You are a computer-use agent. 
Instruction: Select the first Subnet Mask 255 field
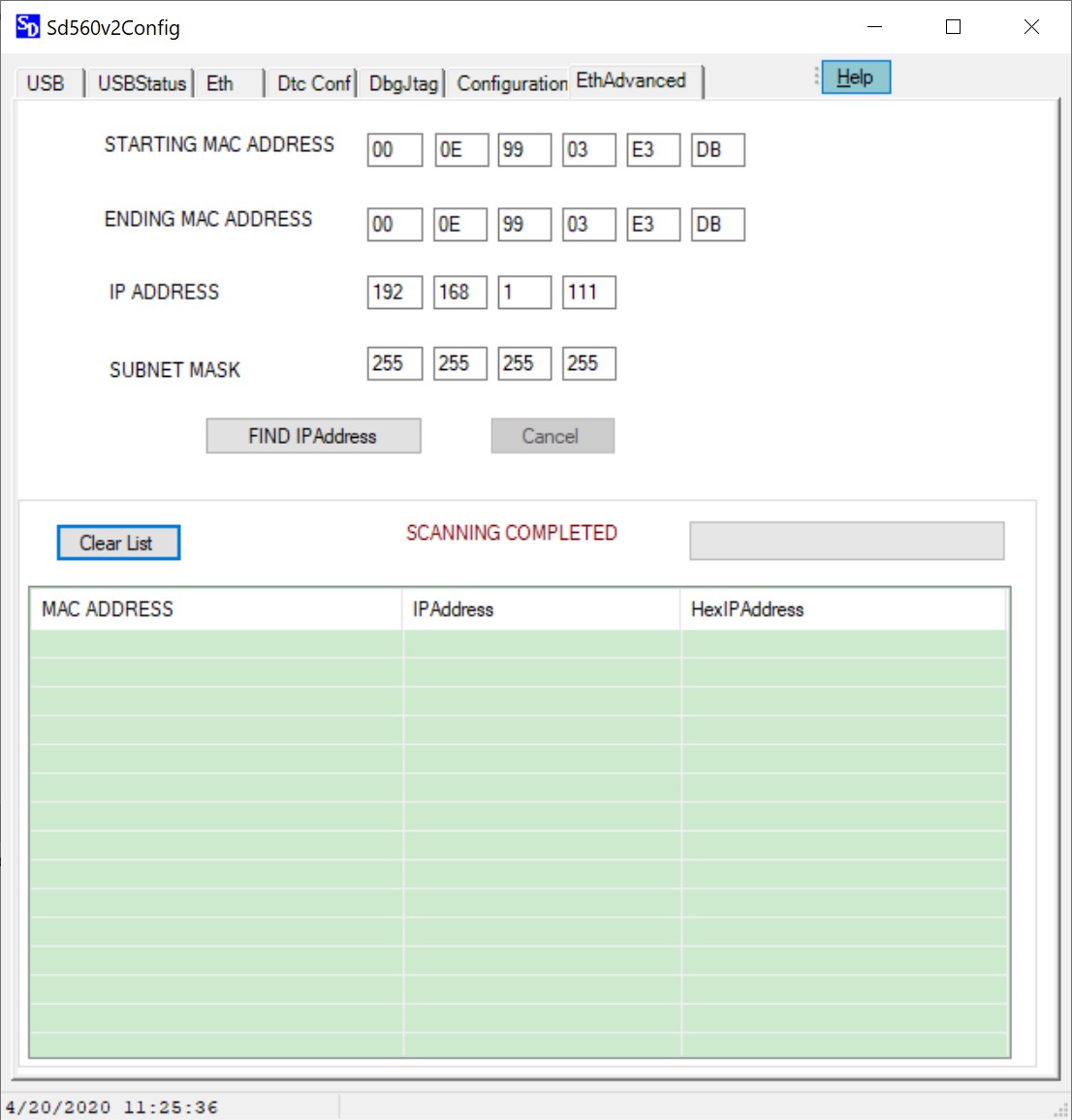(x=394, y=362)
